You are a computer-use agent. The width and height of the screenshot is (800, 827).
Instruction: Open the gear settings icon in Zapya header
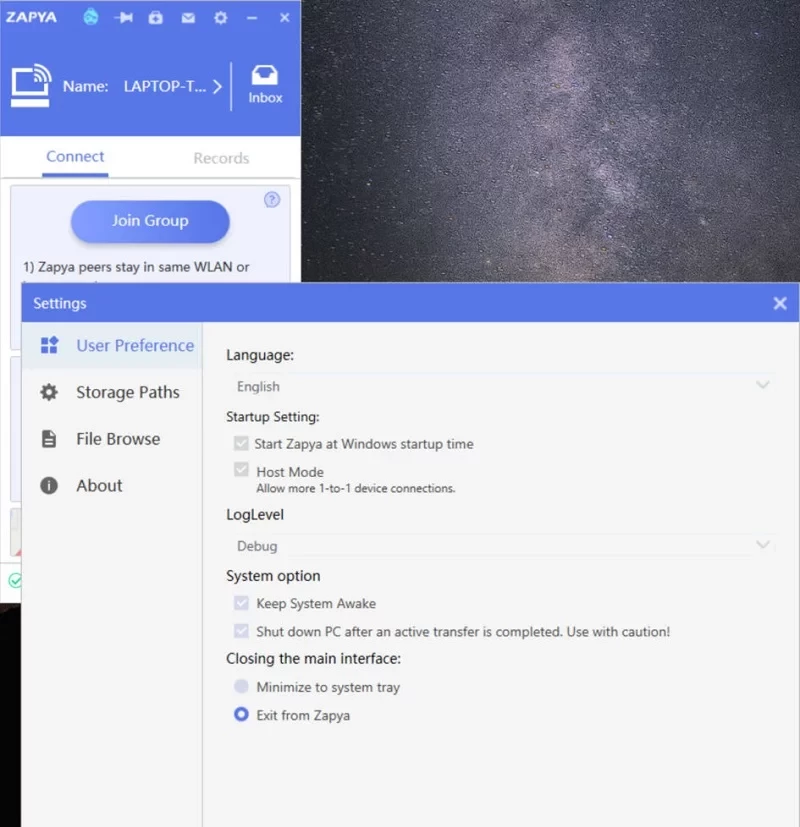220,17
